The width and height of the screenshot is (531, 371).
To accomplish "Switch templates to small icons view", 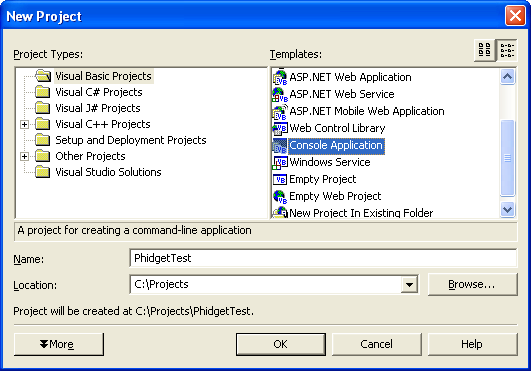I will [x=507, y=50].
